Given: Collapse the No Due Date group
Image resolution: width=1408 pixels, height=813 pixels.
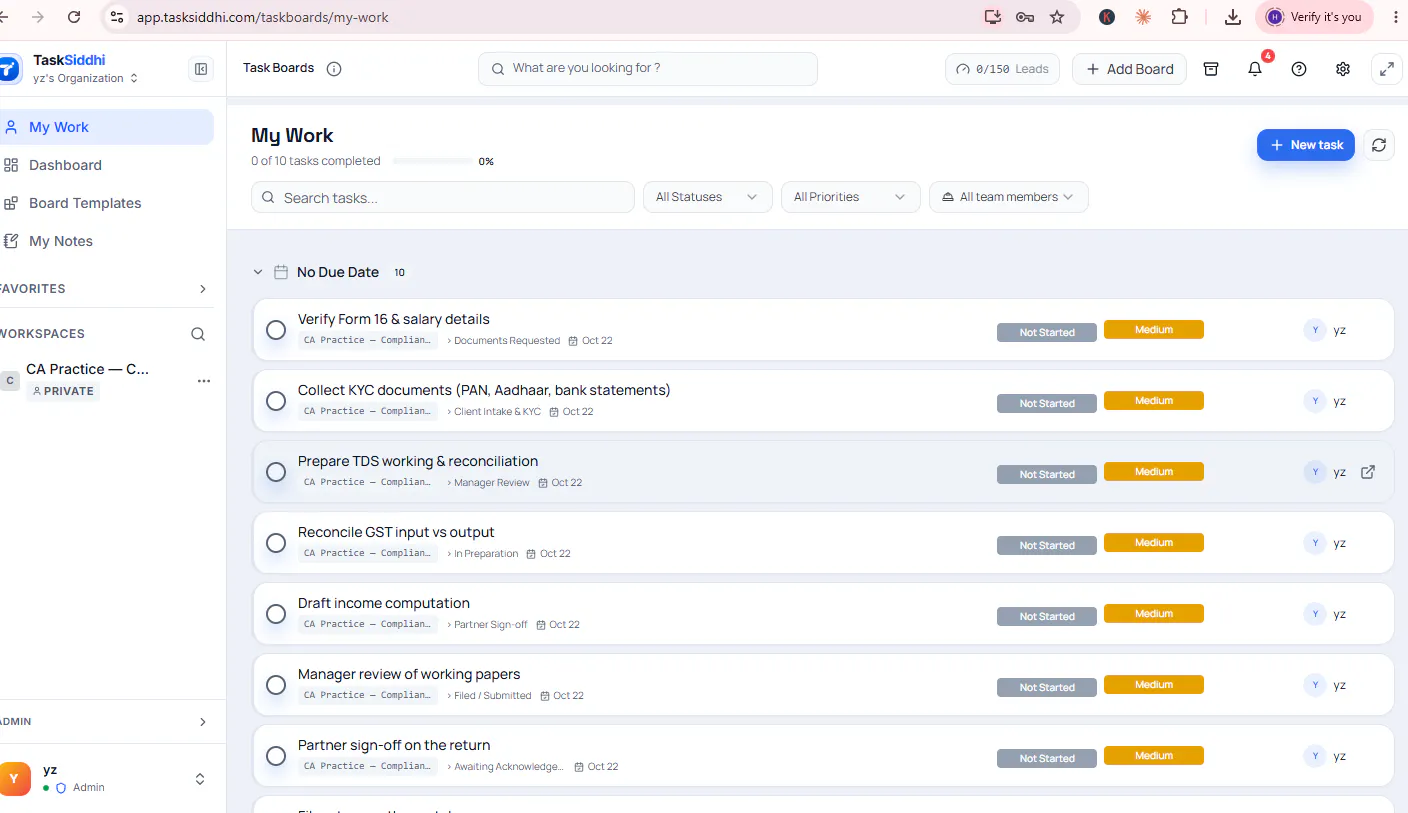Looking at the screenshot, I should click(258, 272).
